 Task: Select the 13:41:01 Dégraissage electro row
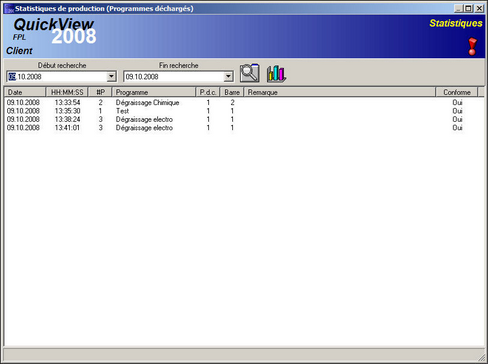coord(244,128)
